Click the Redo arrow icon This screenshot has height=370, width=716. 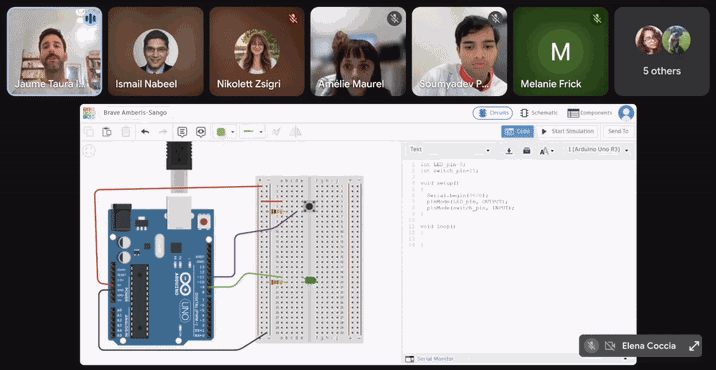tap(163, 132)
